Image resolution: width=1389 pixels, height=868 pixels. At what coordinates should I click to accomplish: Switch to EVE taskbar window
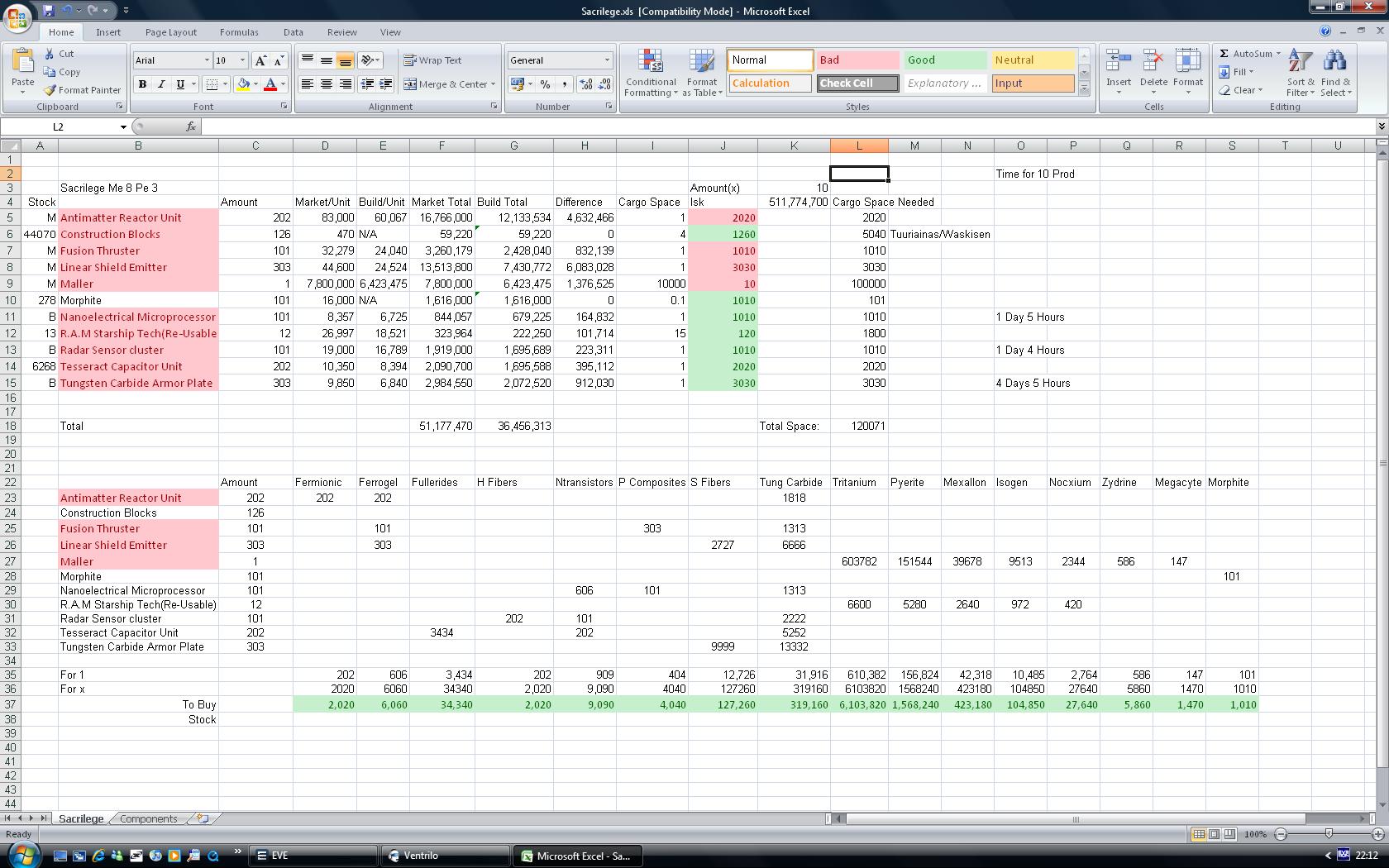[x=313, y=856]
